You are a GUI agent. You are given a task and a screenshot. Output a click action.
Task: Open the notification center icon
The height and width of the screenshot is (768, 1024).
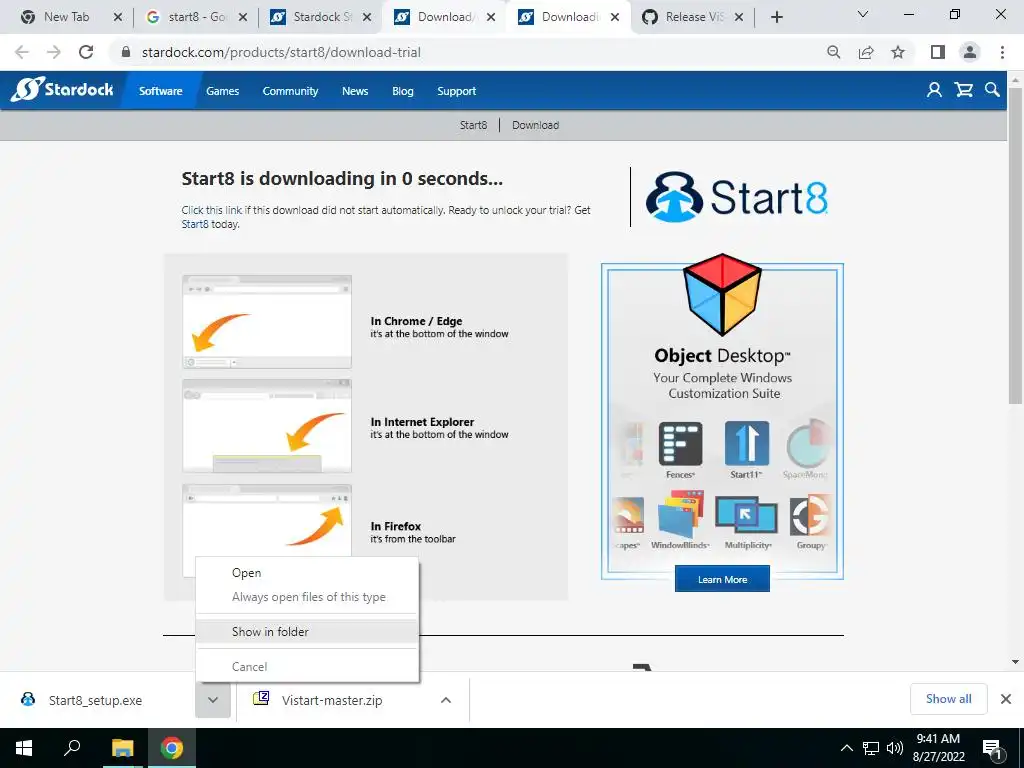993,748
